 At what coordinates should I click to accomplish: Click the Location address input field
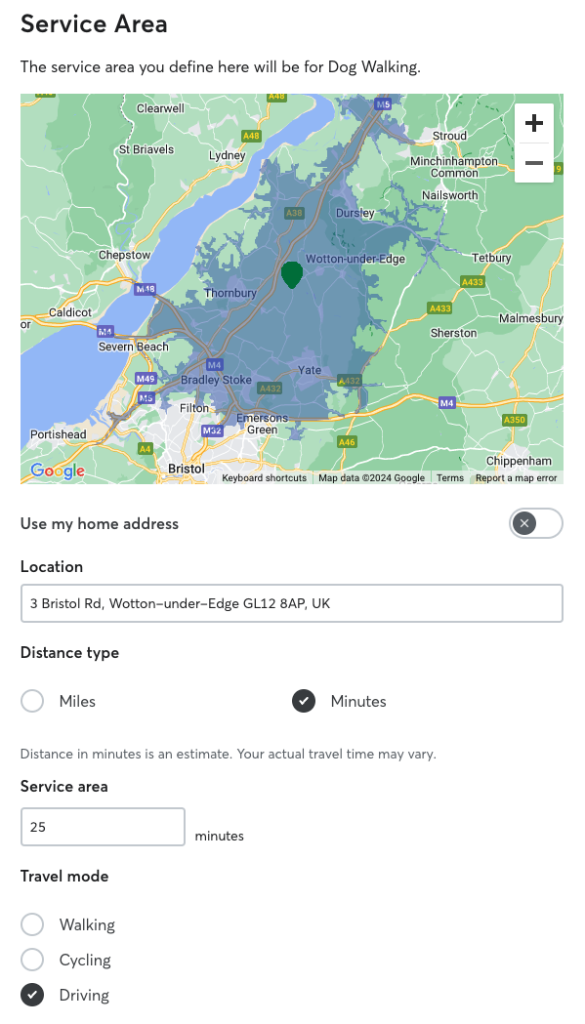click(x=292, y=603)
